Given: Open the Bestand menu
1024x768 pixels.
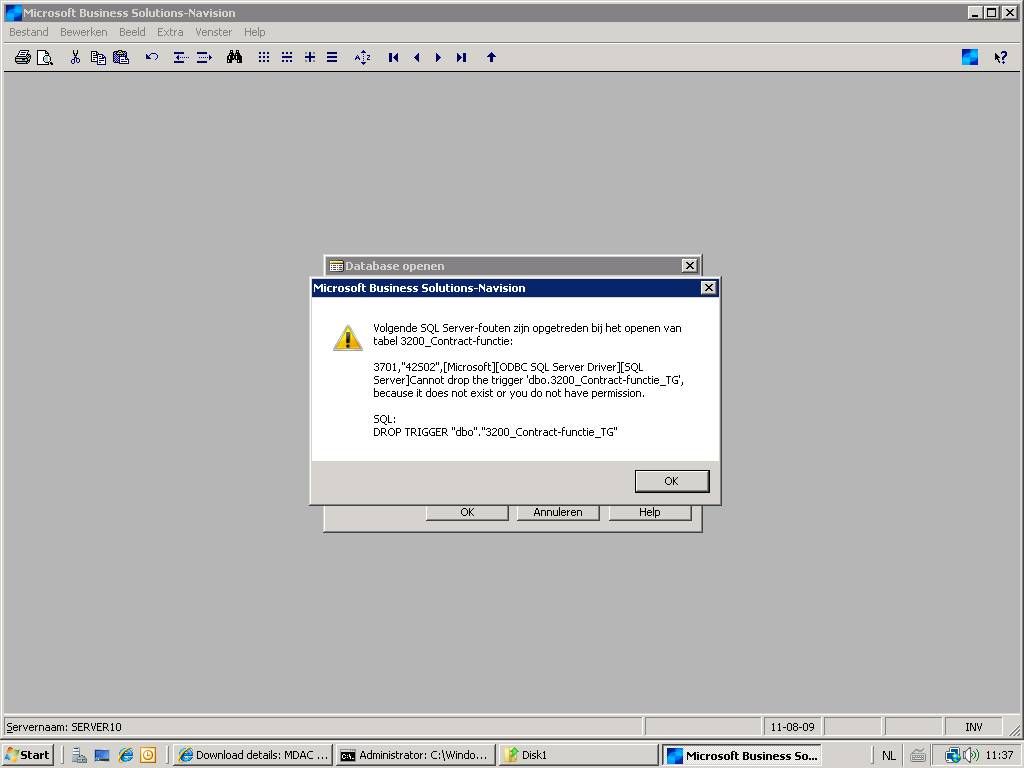Looking at the screenshot, I should pyautogui.click(x=29, y=32).
